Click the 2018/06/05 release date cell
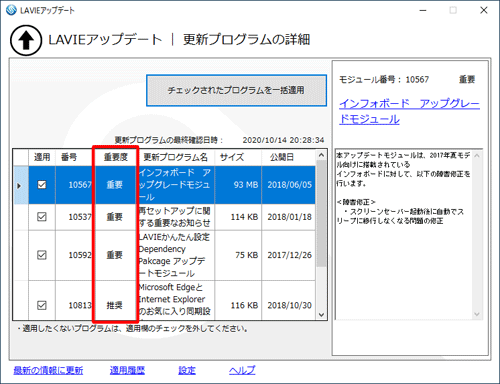This screenshot has width=500, height=384. pyautogui.click(x=289, y=185)
